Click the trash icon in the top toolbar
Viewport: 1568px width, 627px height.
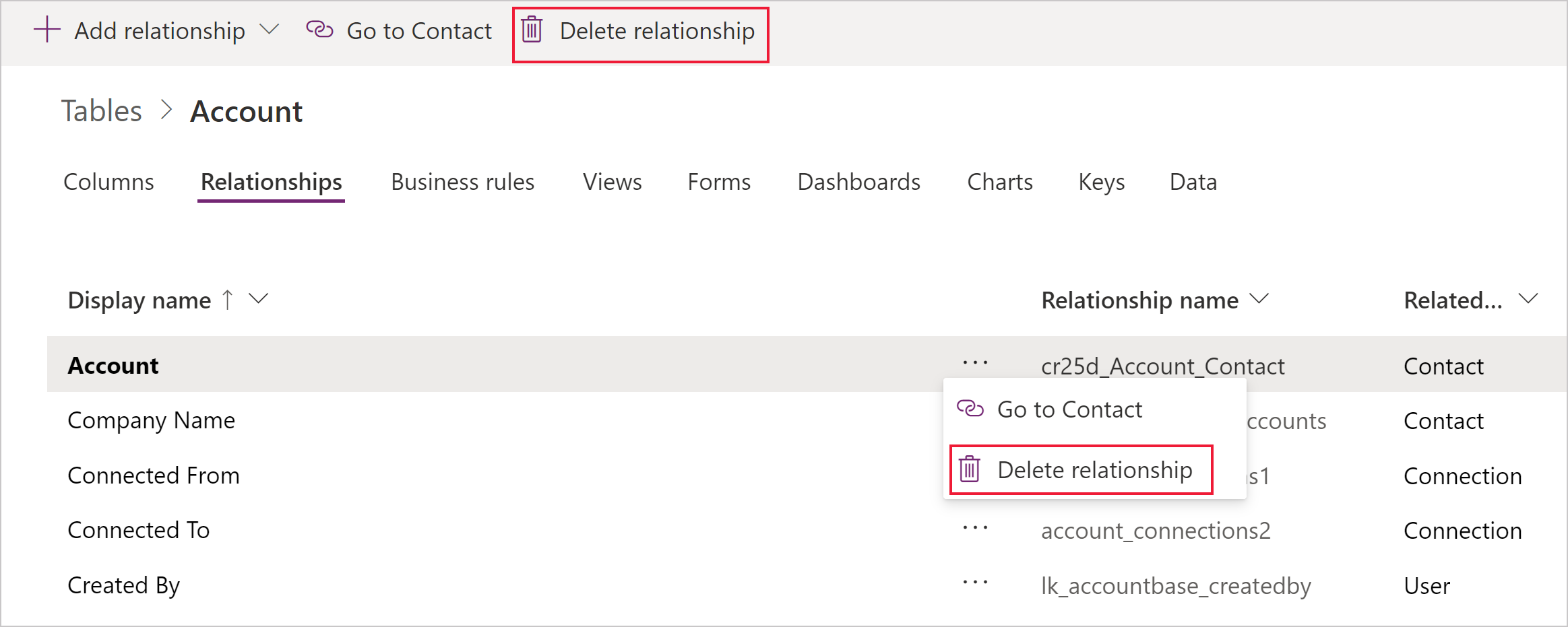(x=532, y=30)
